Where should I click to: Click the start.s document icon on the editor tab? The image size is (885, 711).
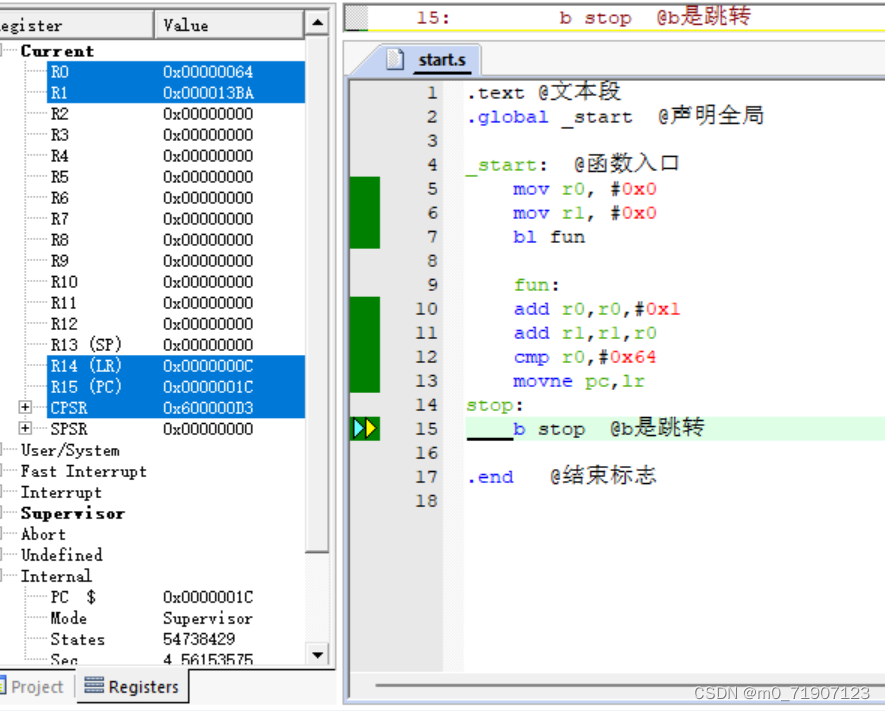[393, 59]
